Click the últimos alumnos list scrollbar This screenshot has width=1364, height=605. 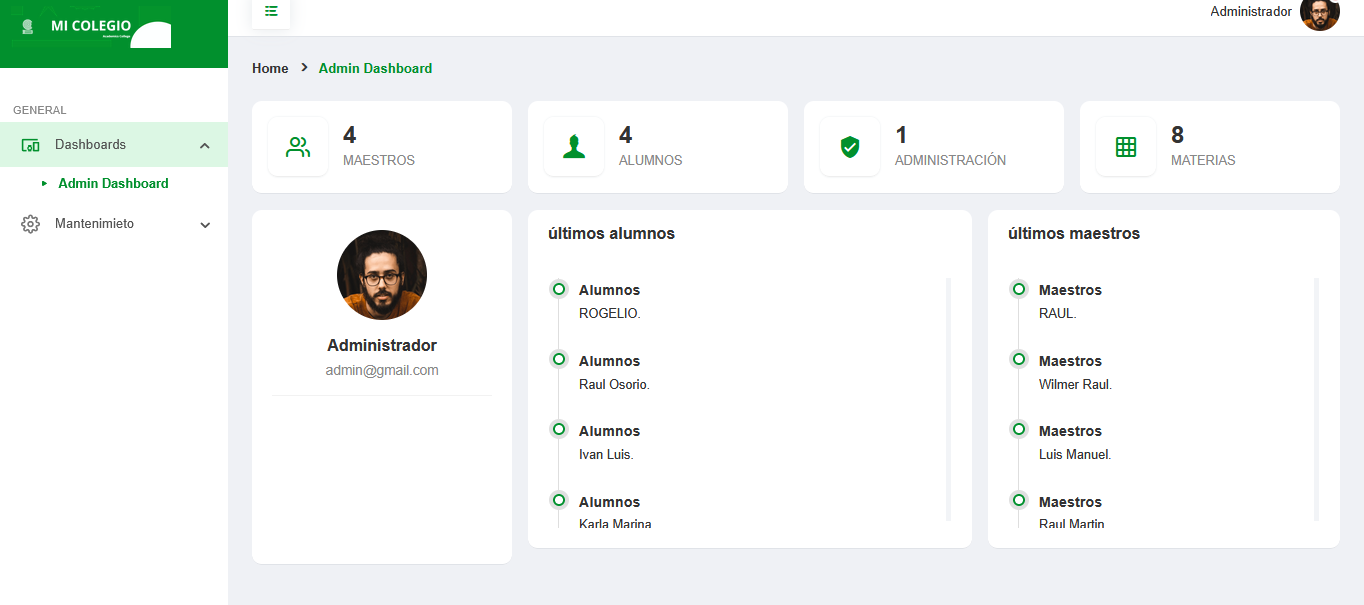coord(948,399)
